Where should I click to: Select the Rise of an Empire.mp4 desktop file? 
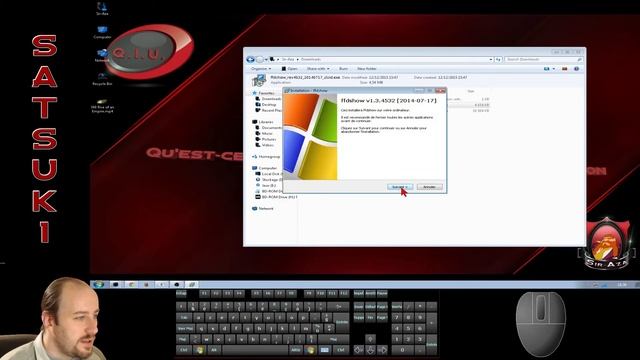pos(102,105)
